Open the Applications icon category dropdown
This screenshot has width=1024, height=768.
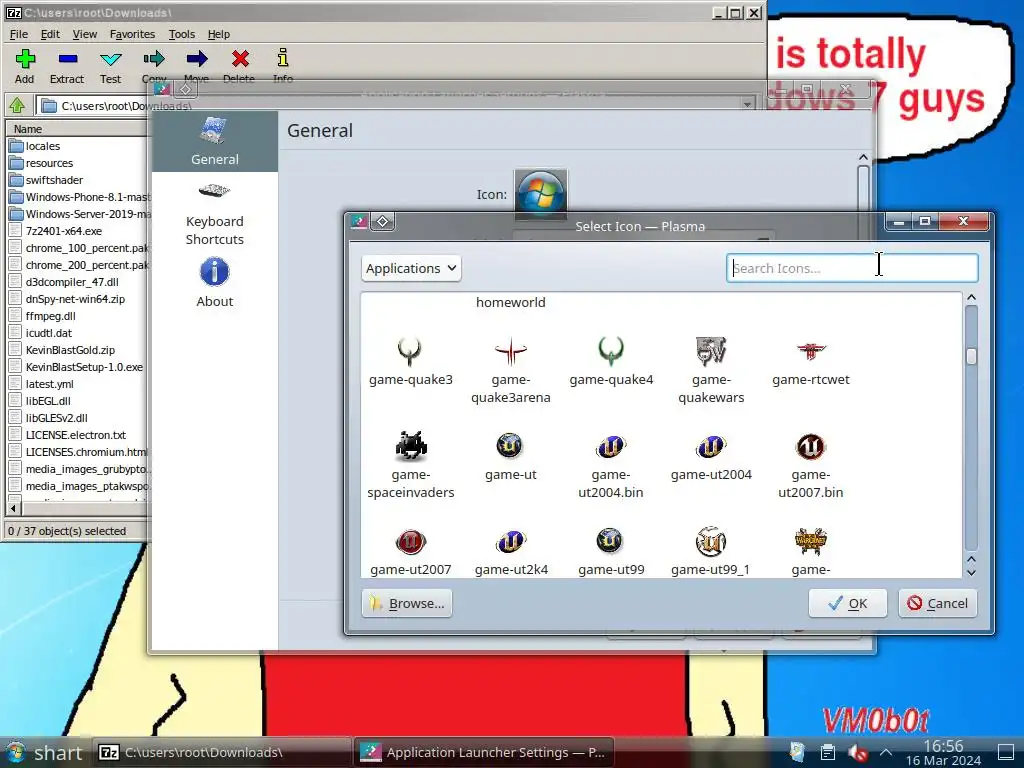pyautogui.click(x=411, y=268)
